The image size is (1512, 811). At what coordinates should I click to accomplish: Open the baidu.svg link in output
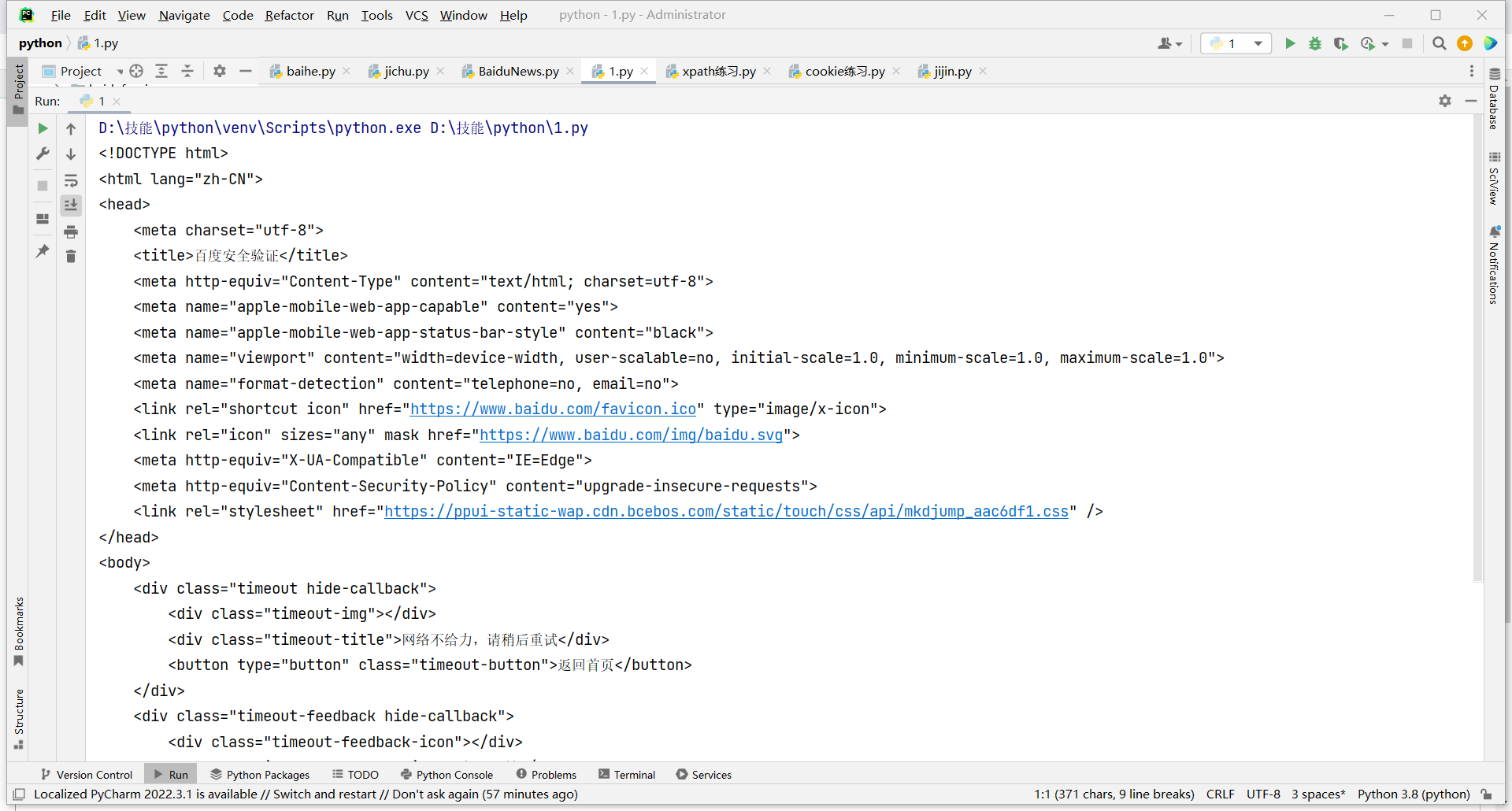point(631,435)
